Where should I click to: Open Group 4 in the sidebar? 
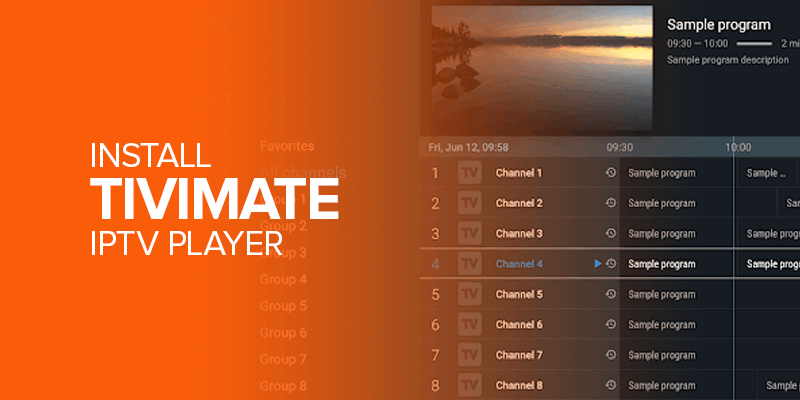tap(283, 280)
